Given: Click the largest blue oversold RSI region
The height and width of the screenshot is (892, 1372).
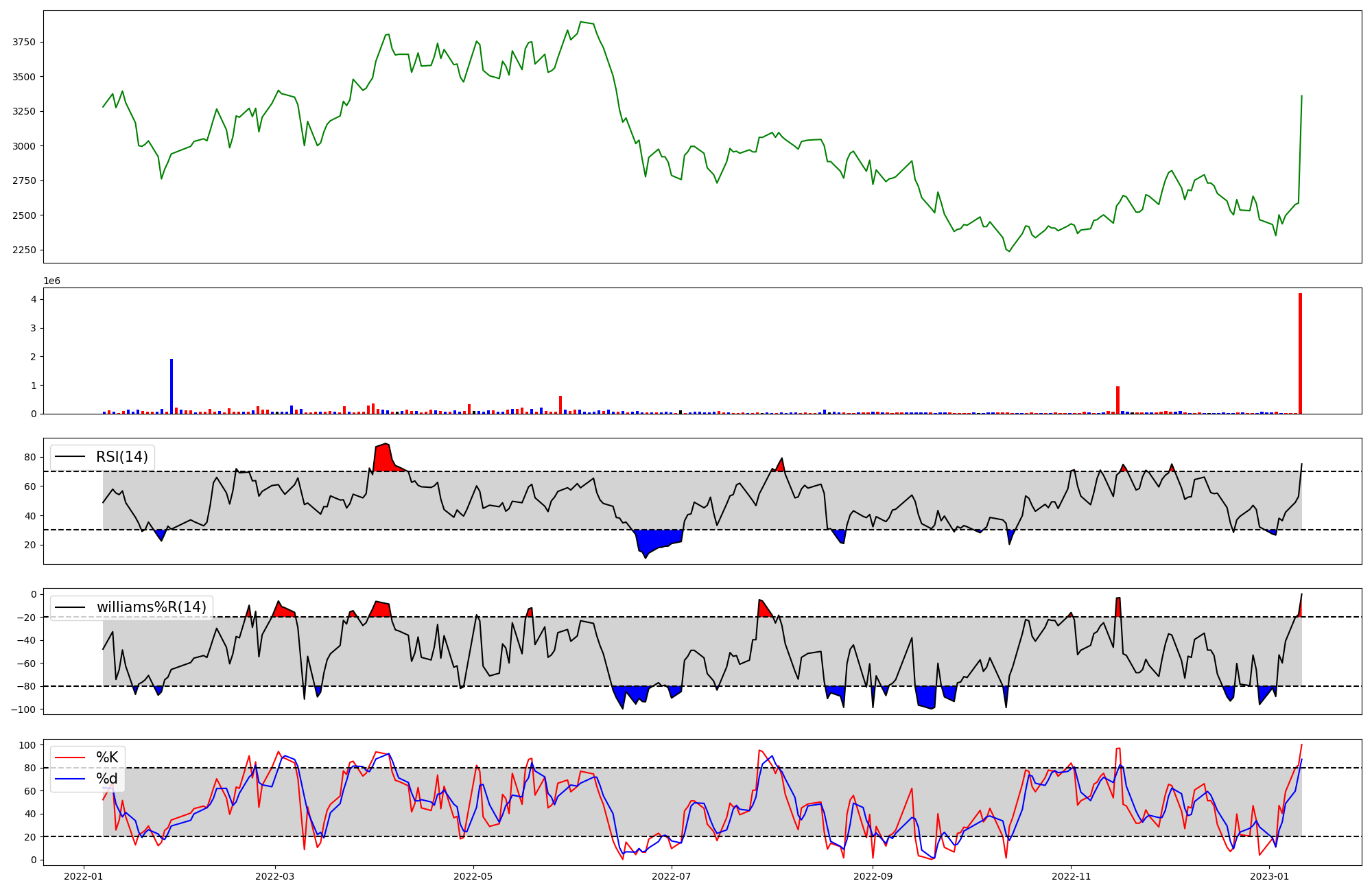Looking at the screenshot, I should point(653,540).
